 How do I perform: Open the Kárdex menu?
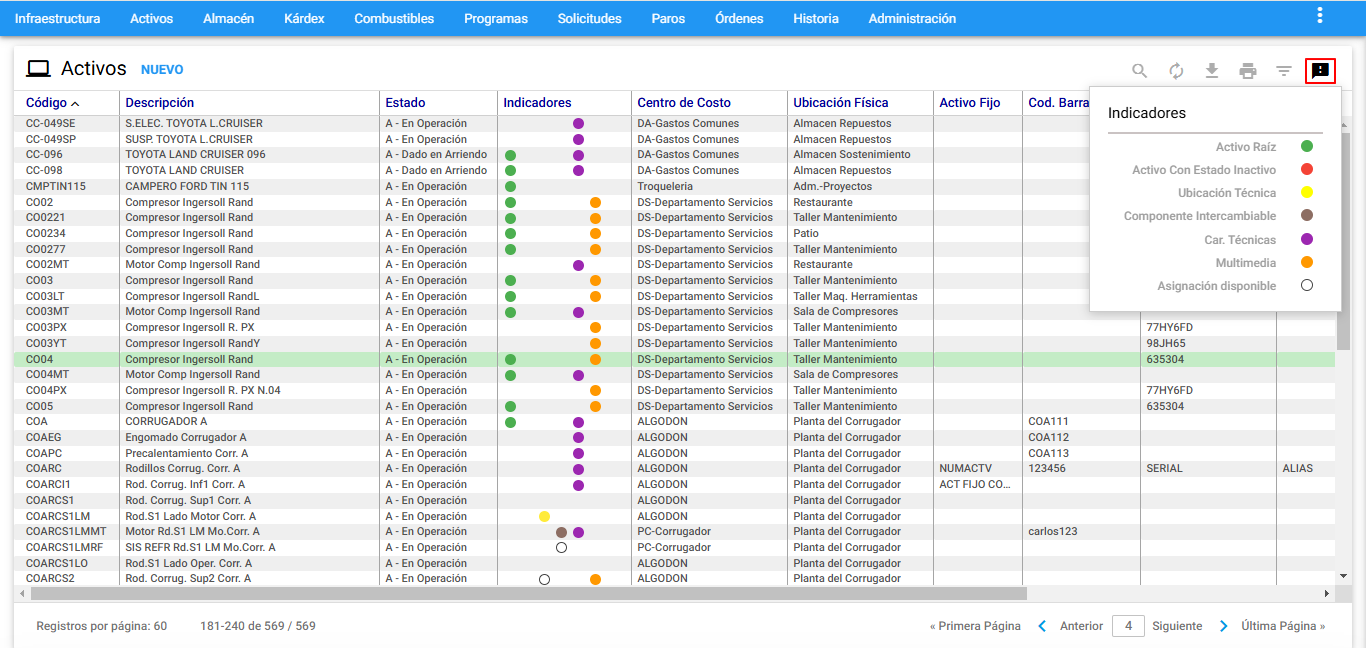pyautogui.click(x=304, y=19)
